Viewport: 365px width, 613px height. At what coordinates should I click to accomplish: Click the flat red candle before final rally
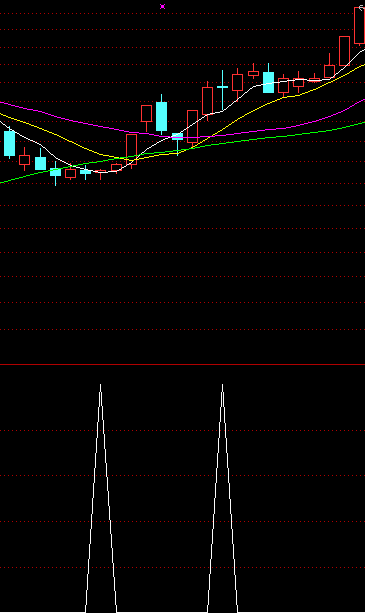tap(314, 80)
